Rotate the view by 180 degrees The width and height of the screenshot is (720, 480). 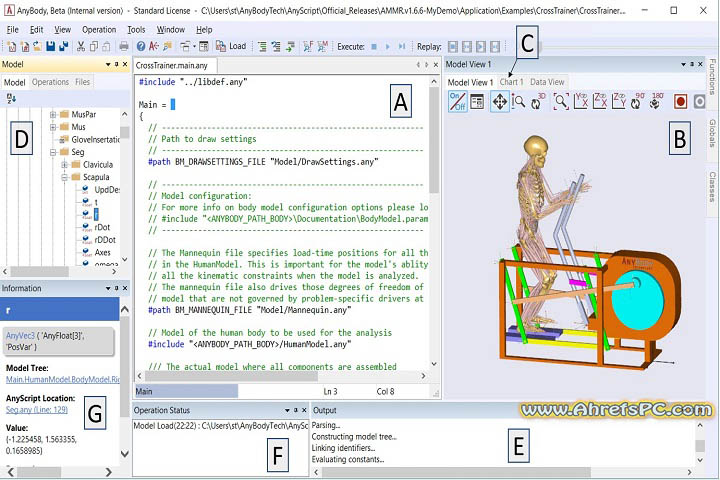656,102
